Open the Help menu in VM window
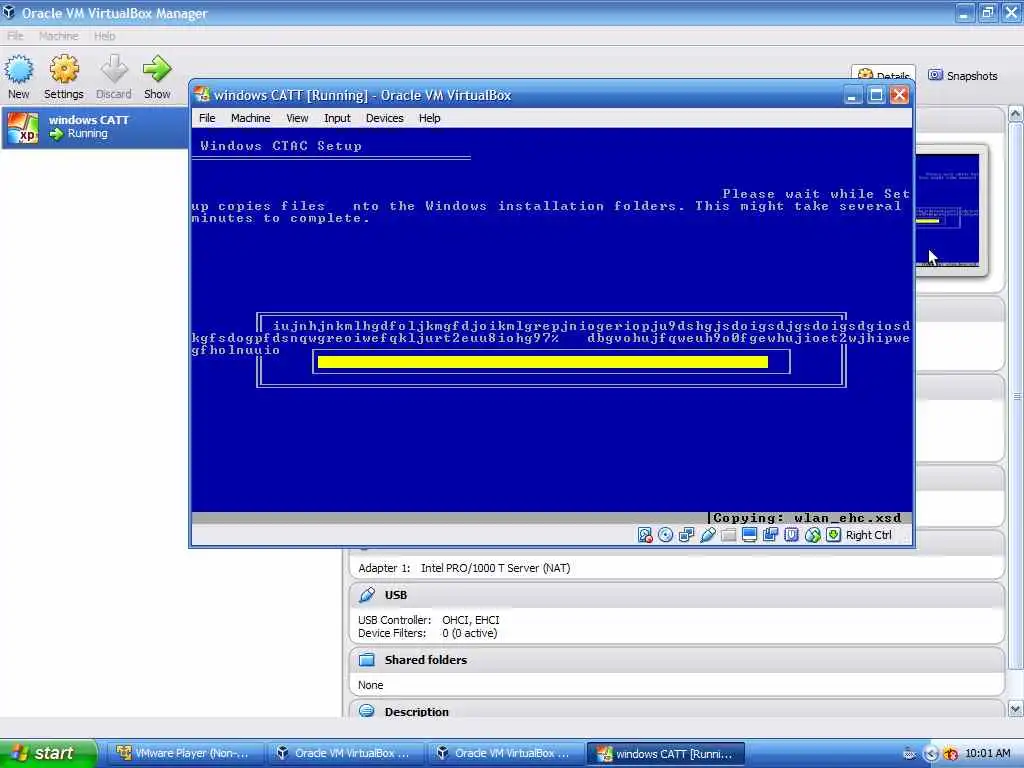The image size is (1024, 768). coord(430,118)
